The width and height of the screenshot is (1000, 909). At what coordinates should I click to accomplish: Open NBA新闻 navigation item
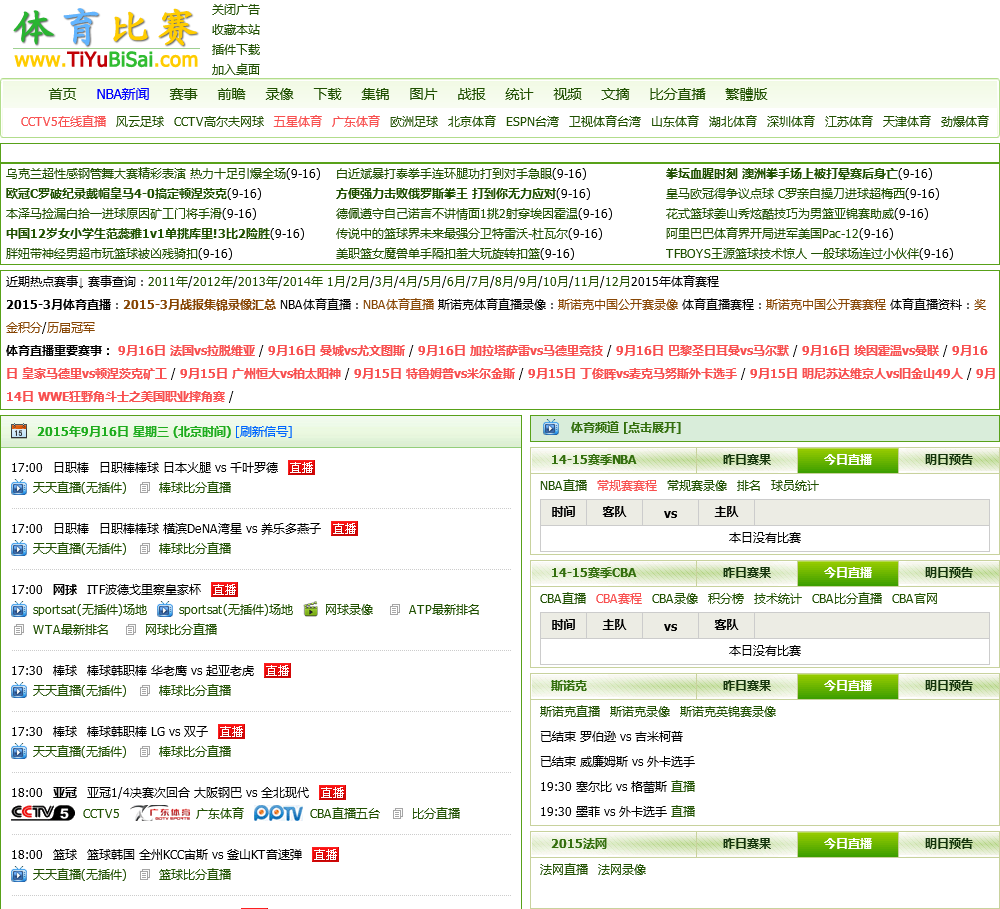[123, 94]
